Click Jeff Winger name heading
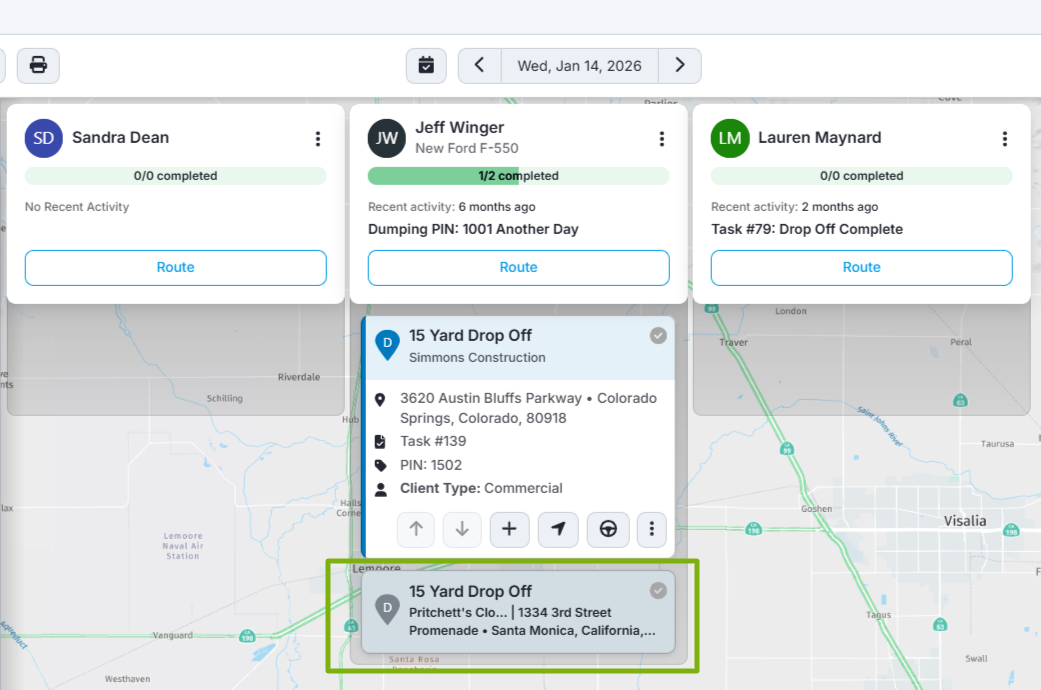1041x690 pixels. pos(459,128)
